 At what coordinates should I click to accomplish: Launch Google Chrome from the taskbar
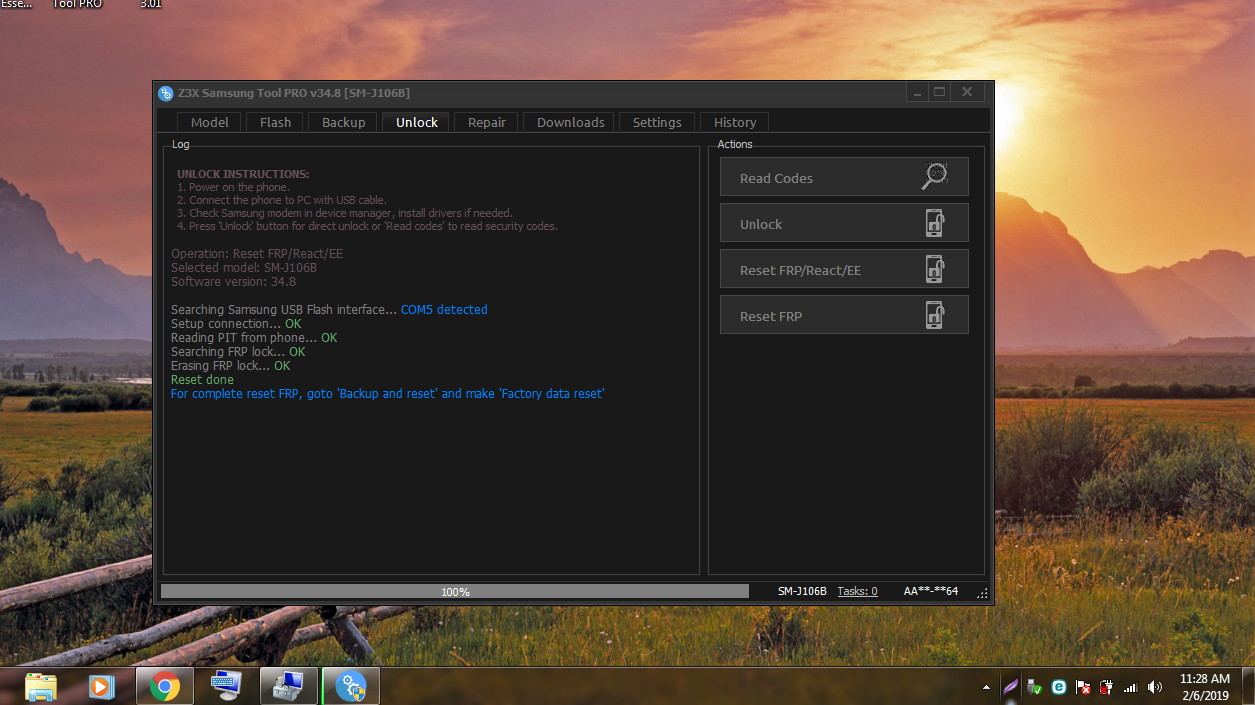coord(165,687)
